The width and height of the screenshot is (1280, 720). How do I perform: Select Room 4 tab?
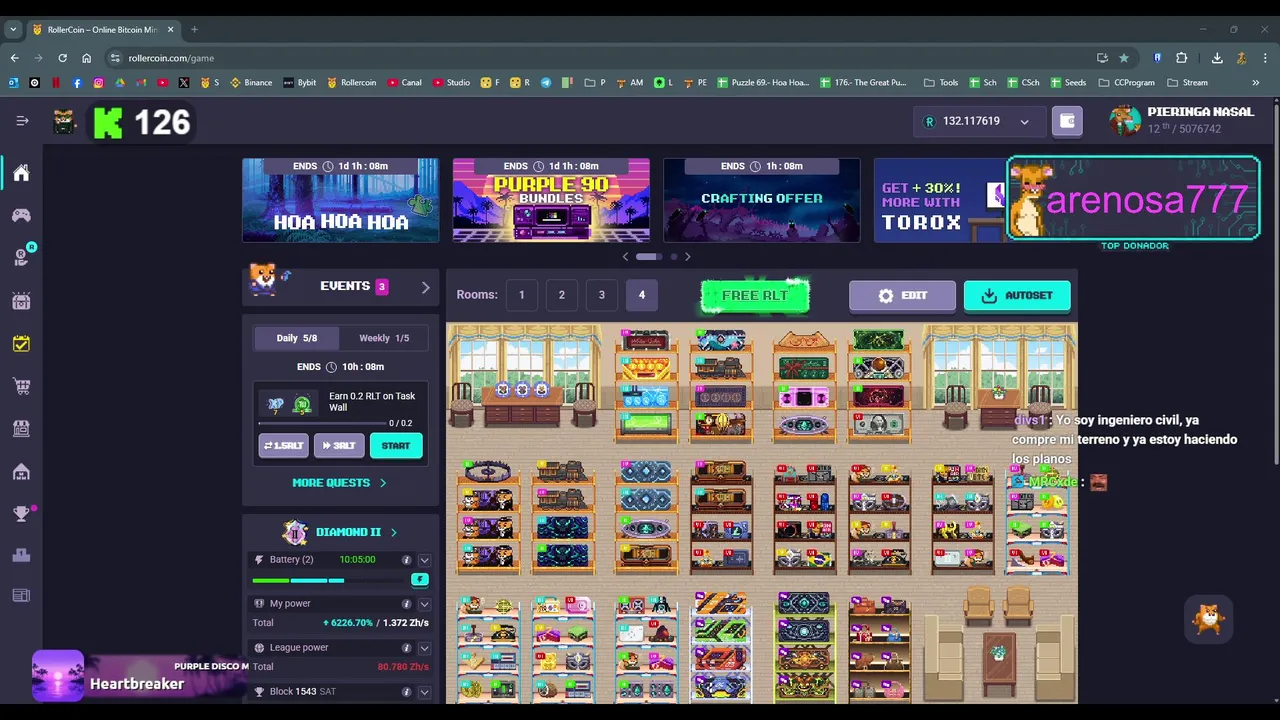642,295
